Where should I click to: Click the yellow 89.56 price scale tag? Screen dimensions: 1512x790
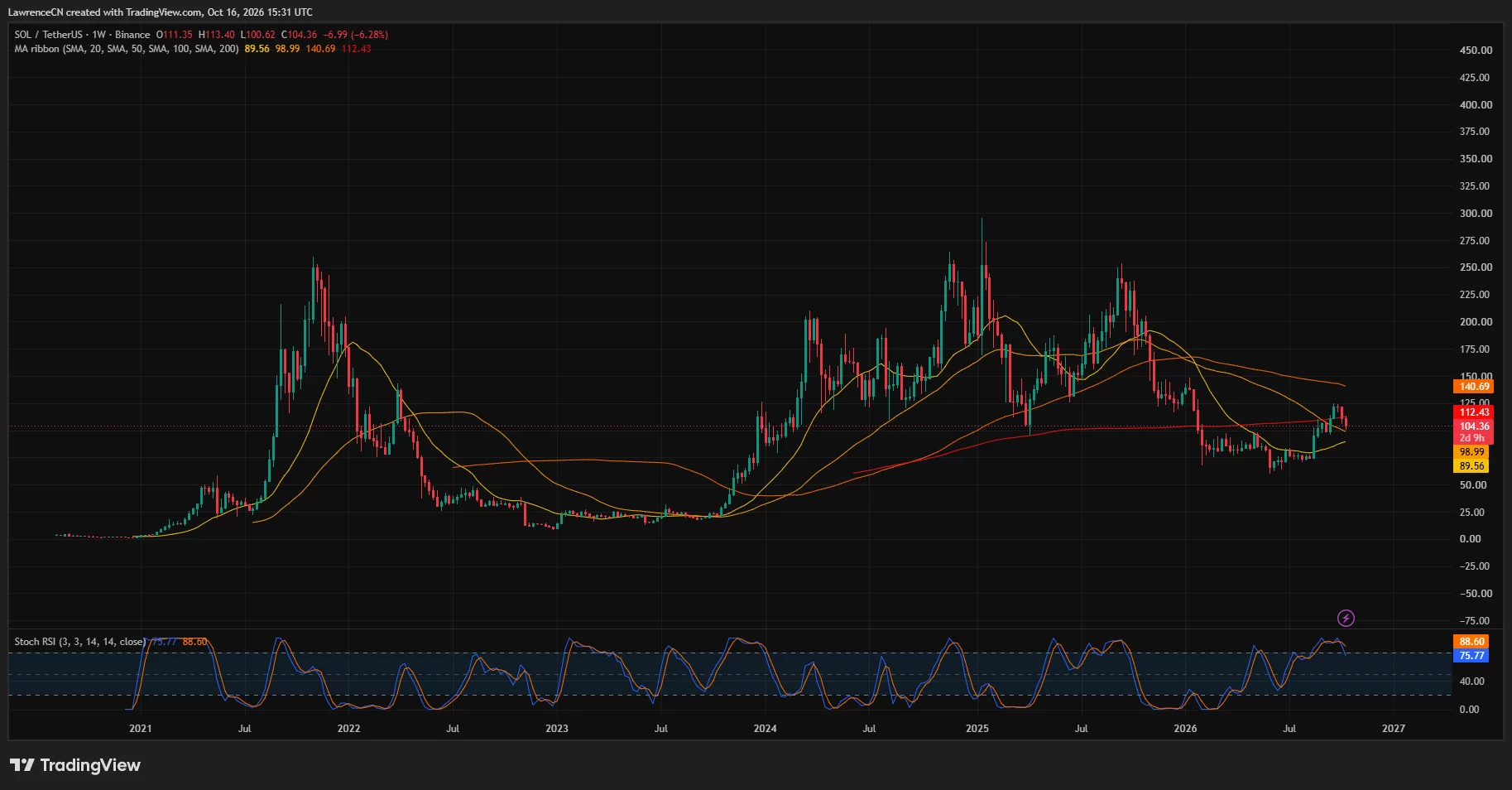(1471, 466)
